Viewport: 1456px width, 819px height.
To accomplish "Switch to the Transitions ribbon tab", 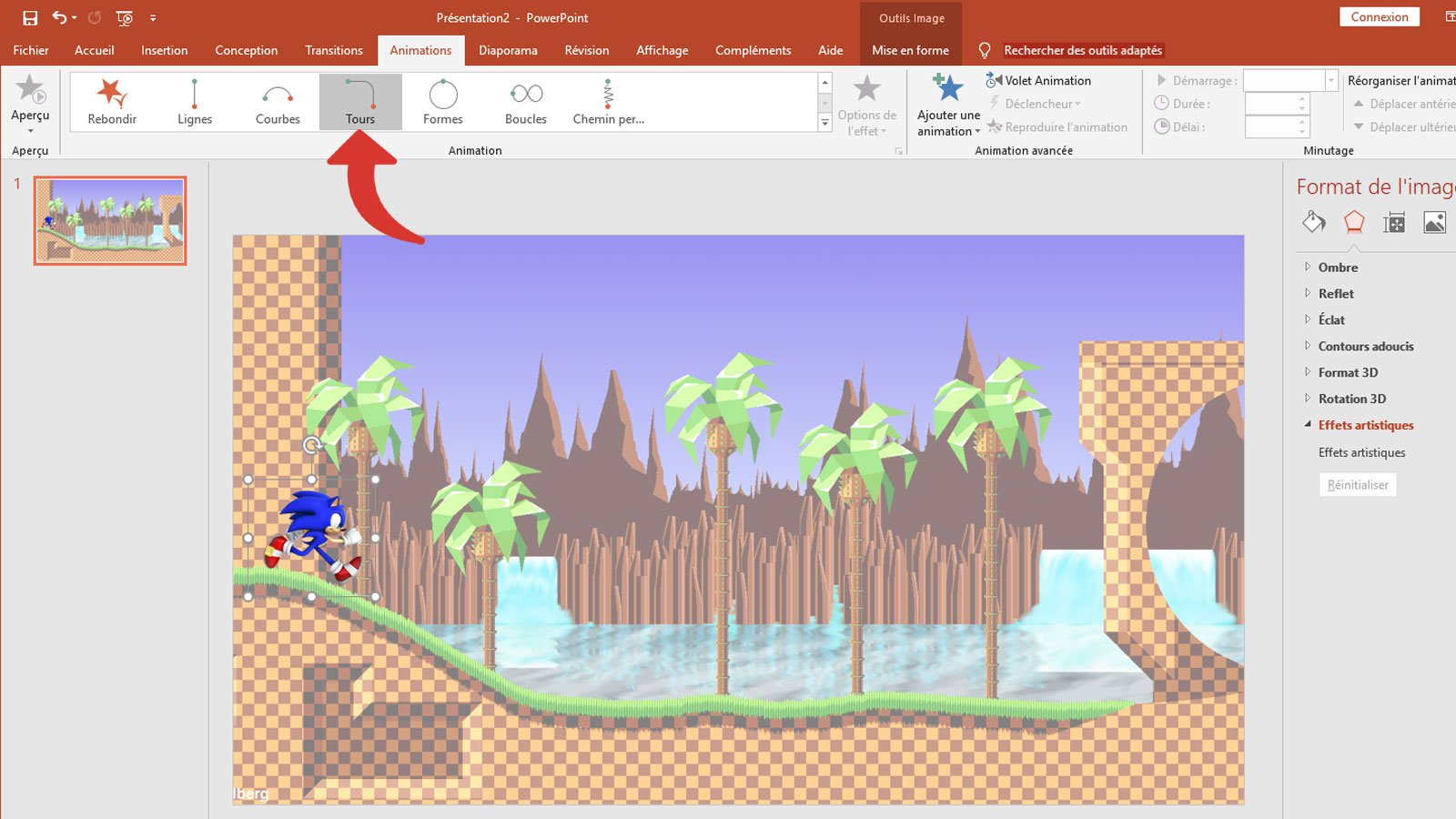I will point(333,50).
